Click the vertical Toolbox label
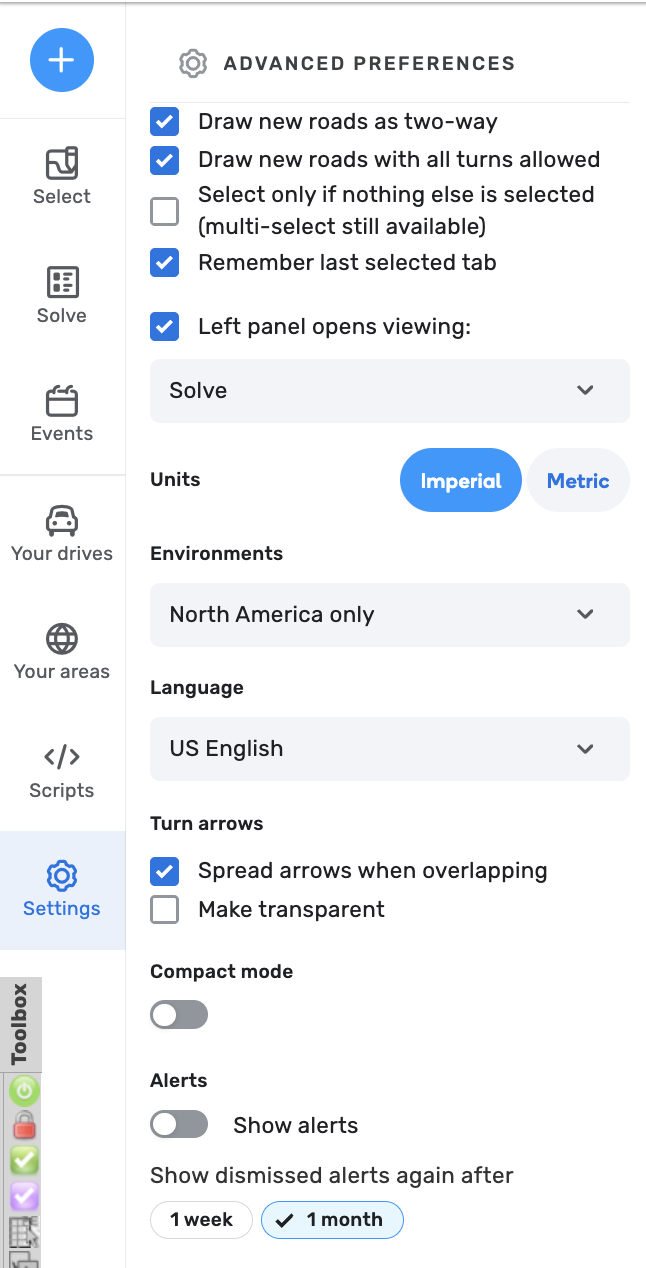 (20, 1024)
